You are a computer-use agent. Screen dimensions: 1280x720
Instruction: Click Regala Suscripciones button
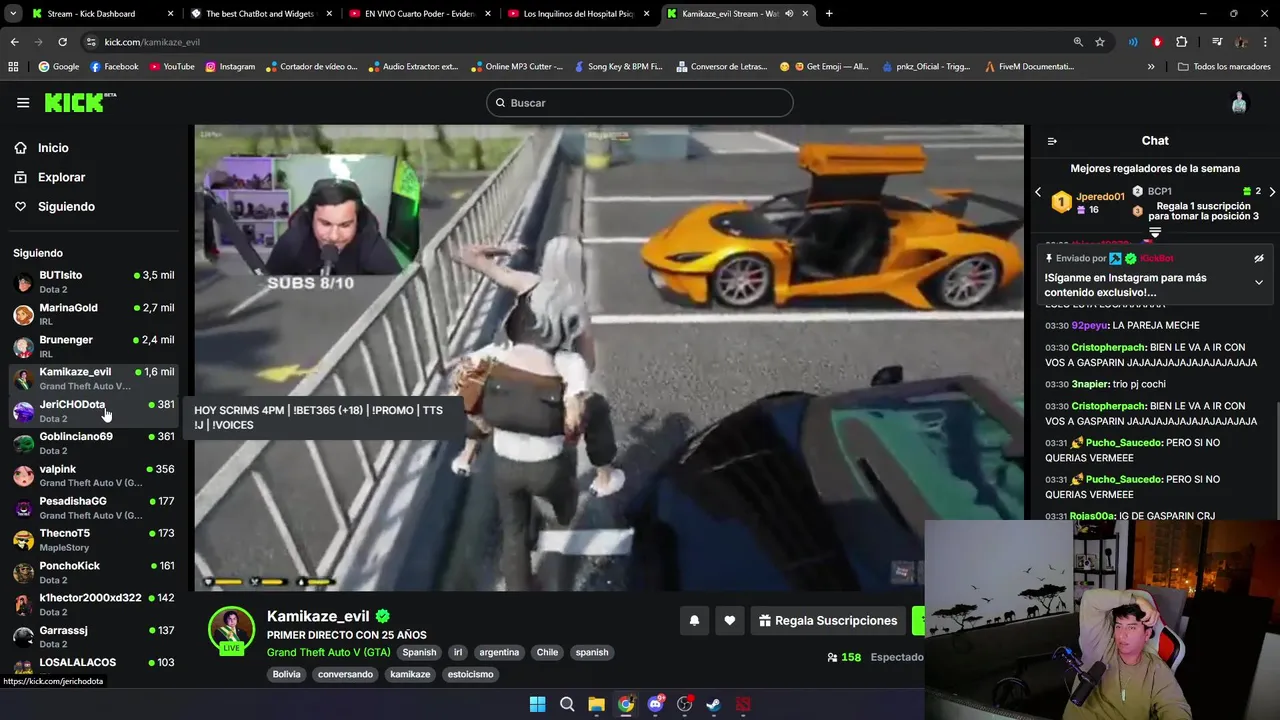click(828, 620)
